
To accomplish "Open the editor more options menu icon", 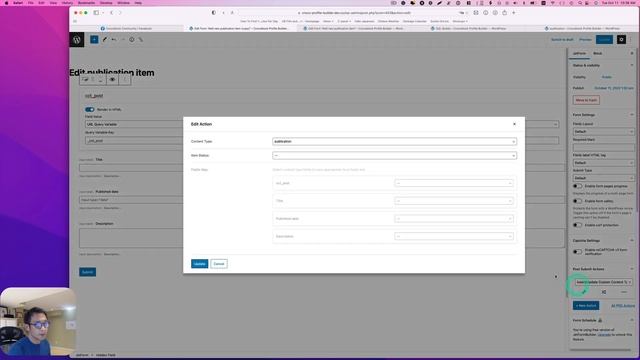I will click(x=631, y=40).
